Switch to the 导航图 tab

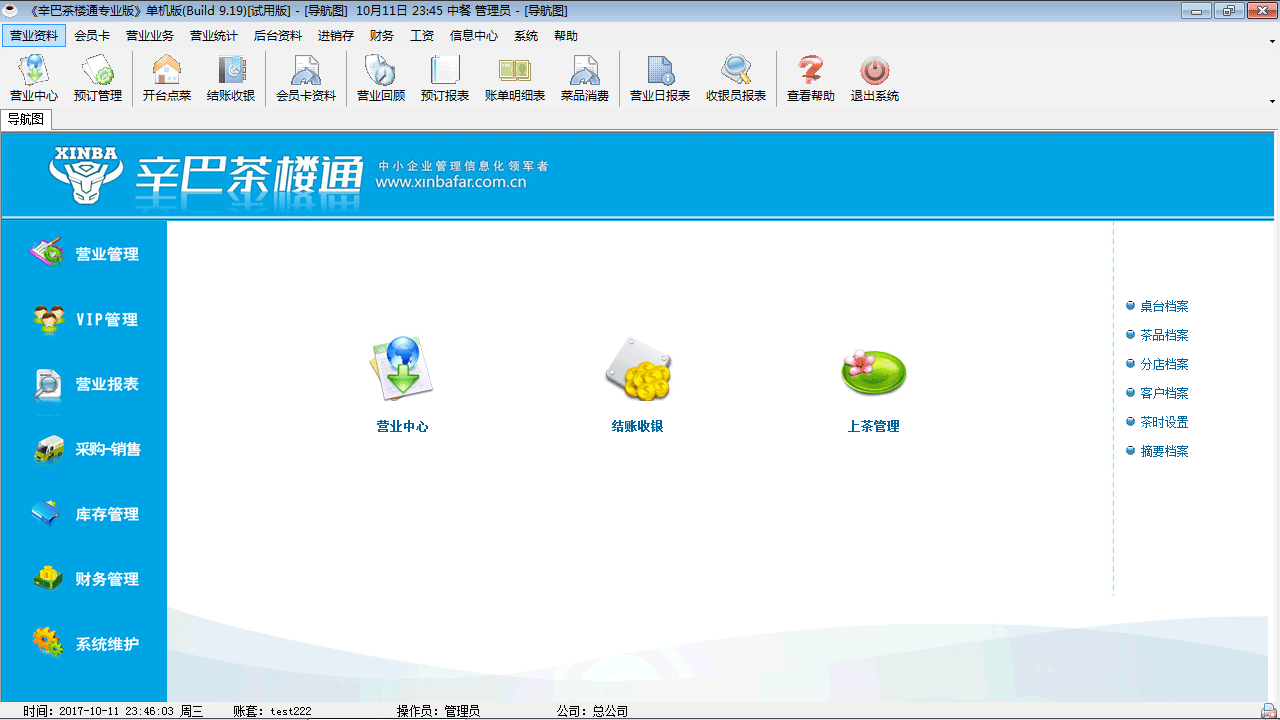(x=26, y=119)
